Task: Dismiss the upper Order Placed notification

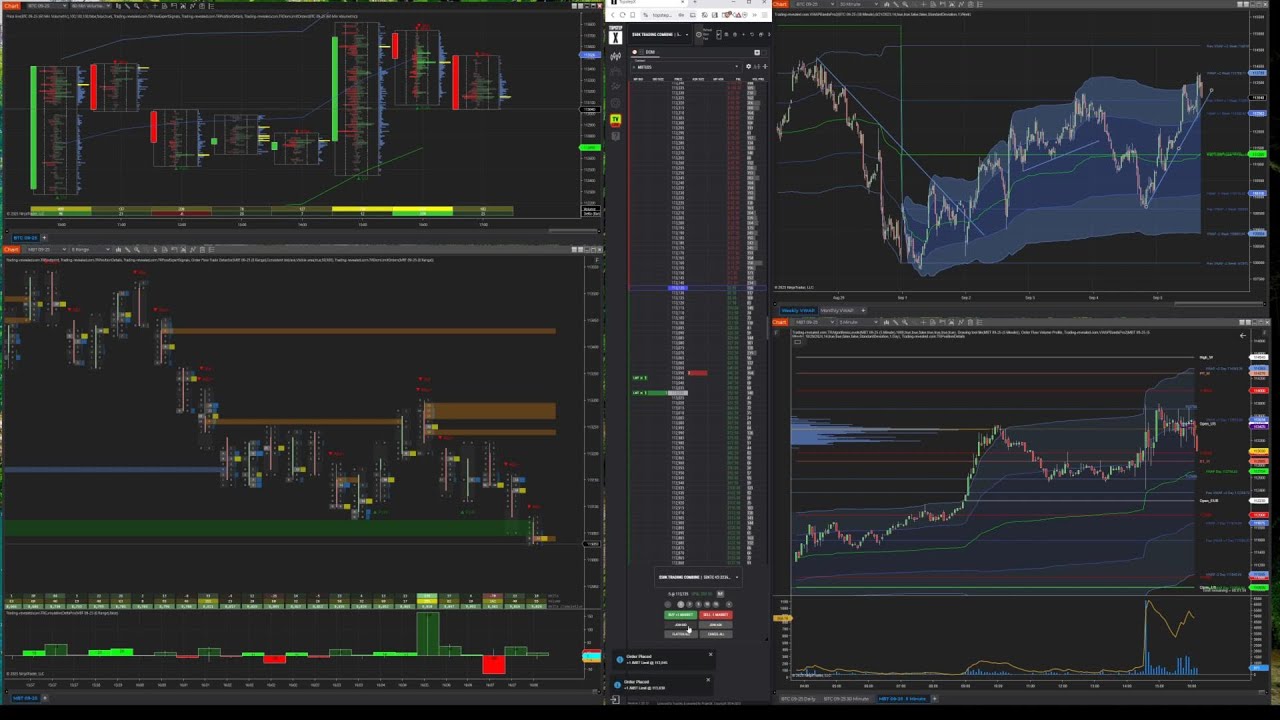Action: click(710, 654)
